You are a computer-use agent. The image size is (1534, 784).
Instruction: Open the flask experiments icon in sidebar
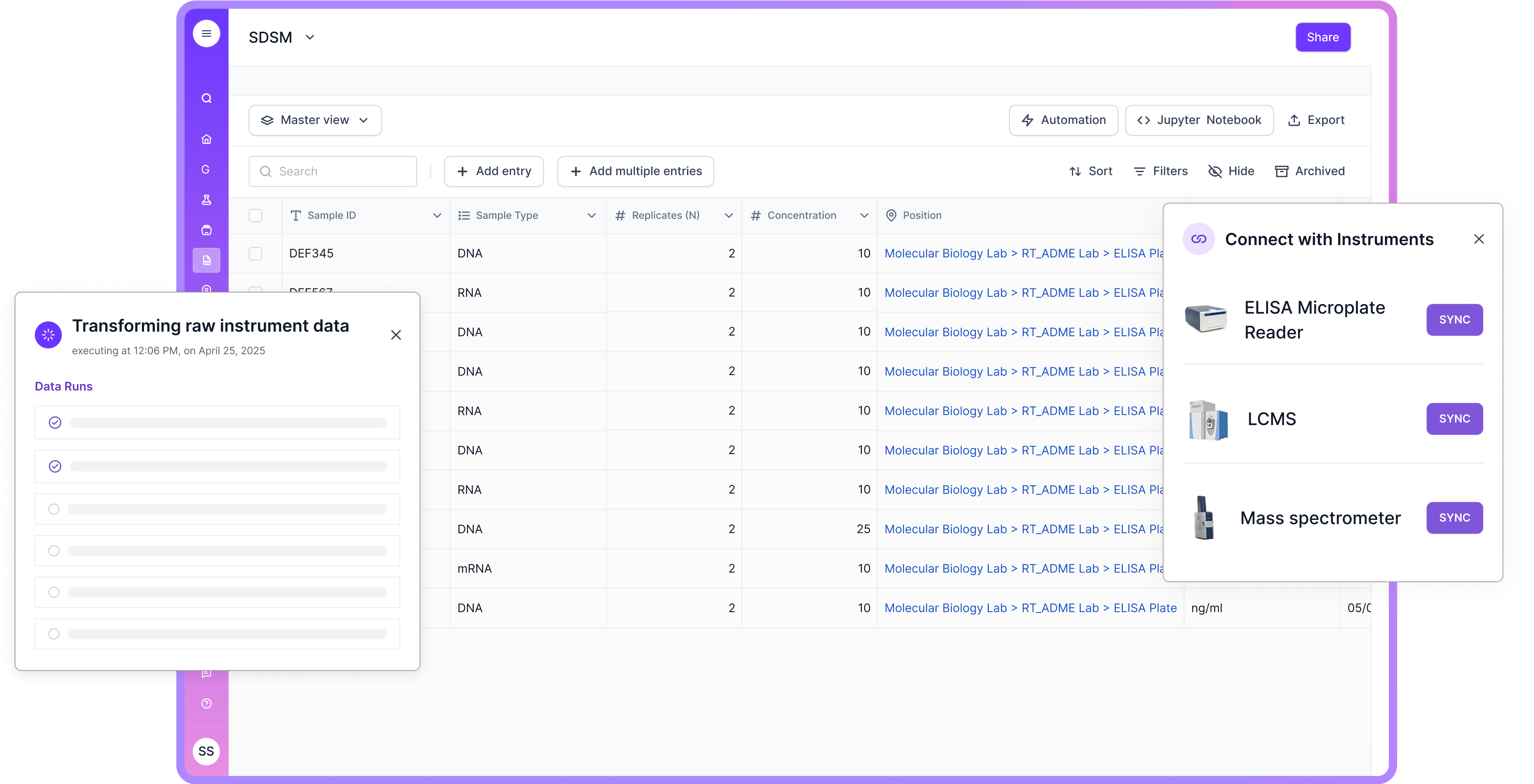pyautogui.click(x=206, y=200)
